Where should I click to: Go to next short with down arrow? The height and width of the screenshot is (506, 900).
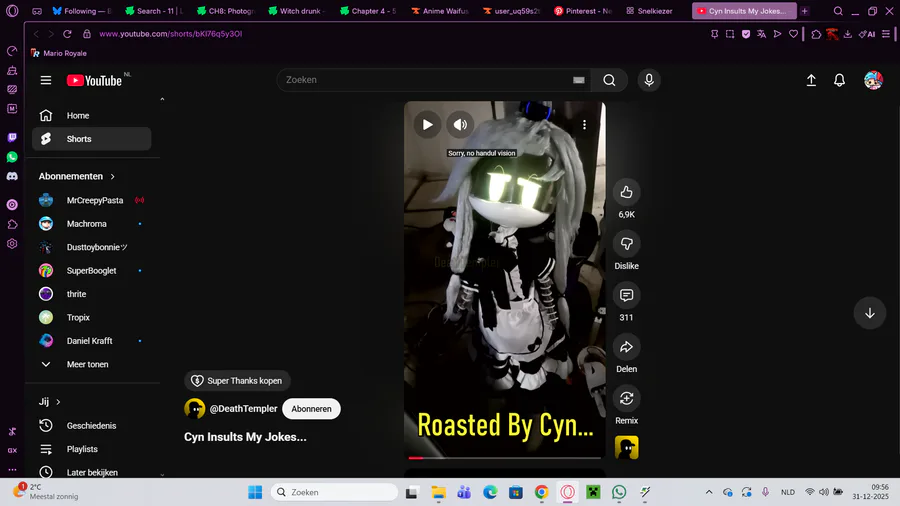pos(870,313)
